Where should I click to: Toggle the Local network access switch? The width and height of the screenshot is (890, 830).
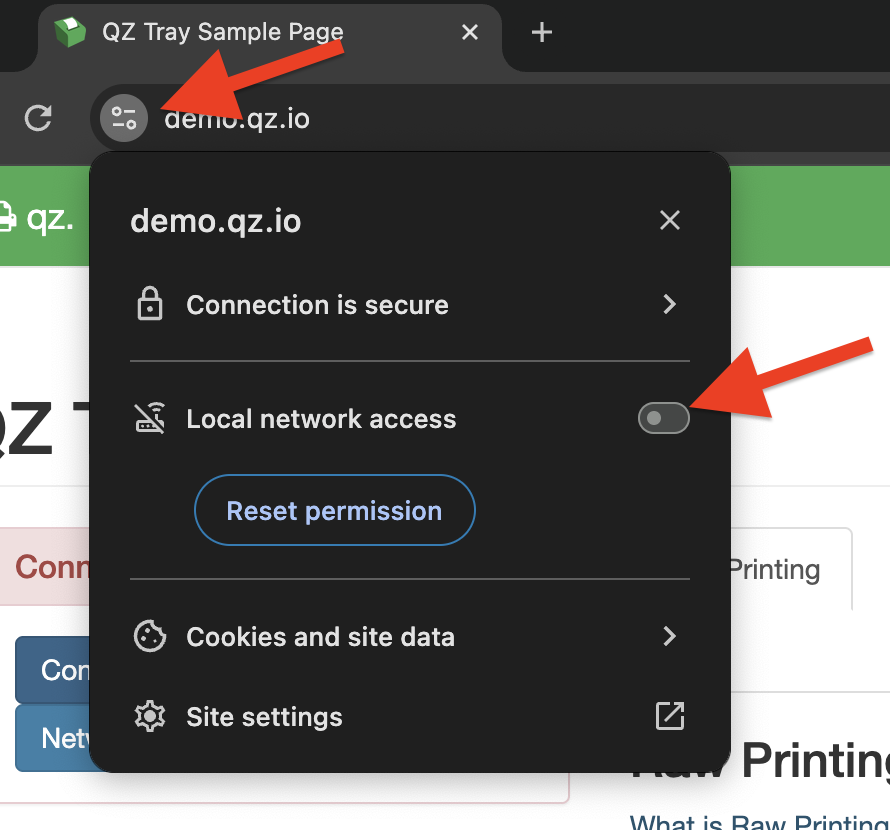[x=664, y=418]
